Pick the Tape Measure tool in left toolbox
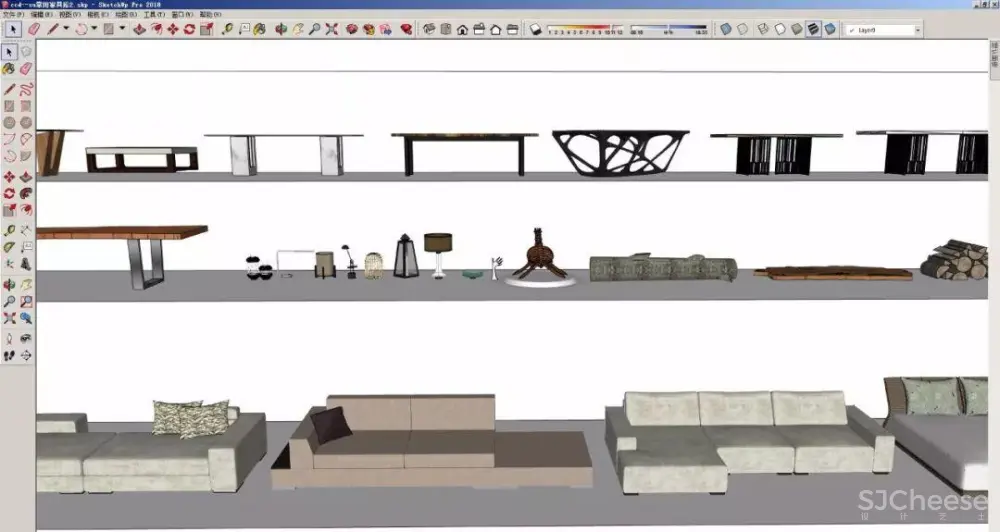 (x=10, y=231)
